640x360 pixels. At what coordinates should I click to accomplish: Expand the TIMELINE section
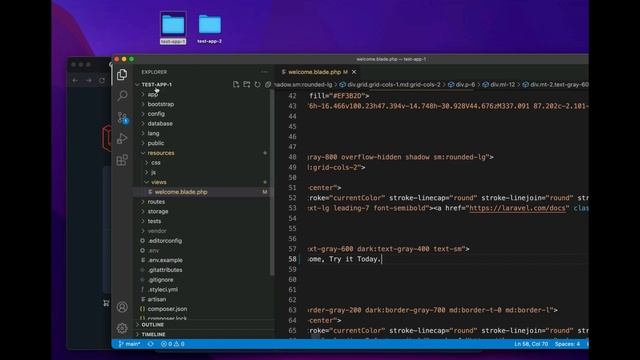click(x=204, y=334)
